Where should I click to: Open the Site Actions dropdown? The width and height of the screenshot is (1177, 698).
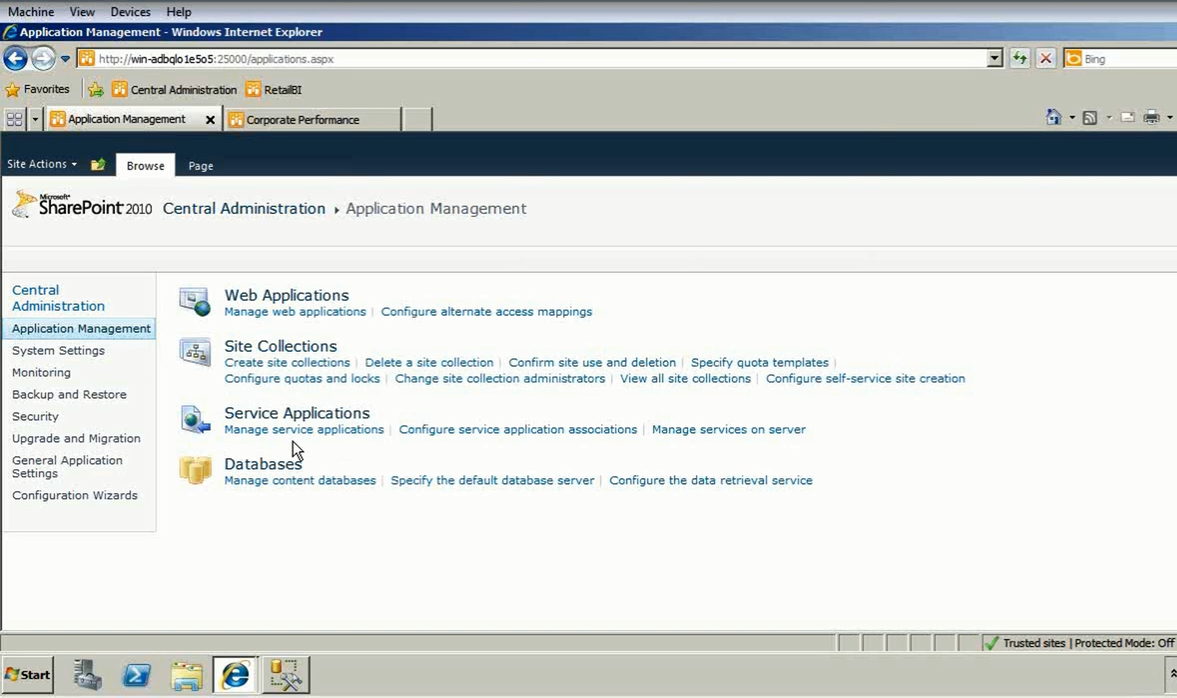pyautogui.click(x=40, y=164)
